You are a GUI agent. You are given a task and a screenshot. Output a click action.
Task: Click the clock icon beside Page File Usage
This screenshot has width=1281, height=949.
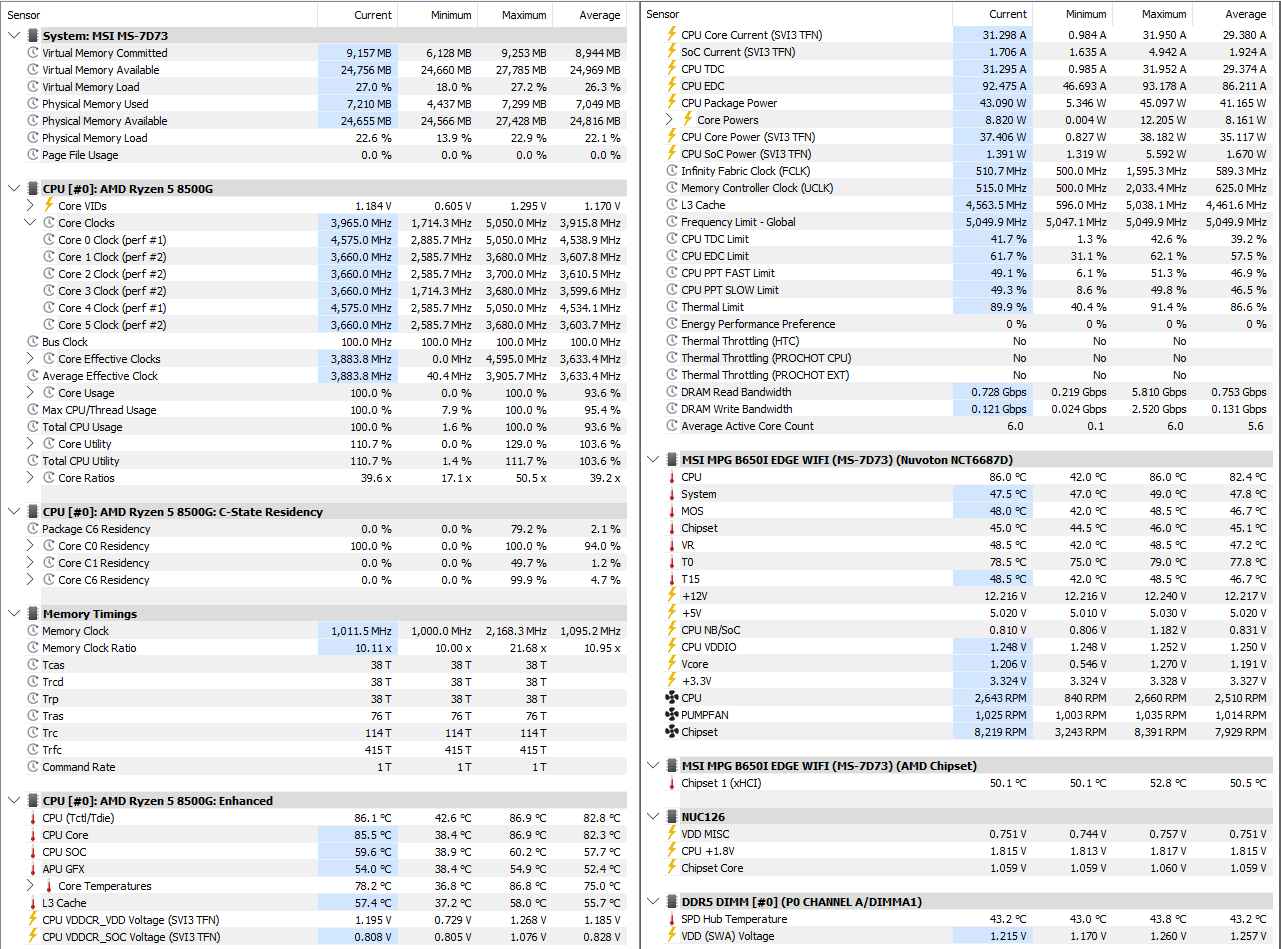[32, 155]
